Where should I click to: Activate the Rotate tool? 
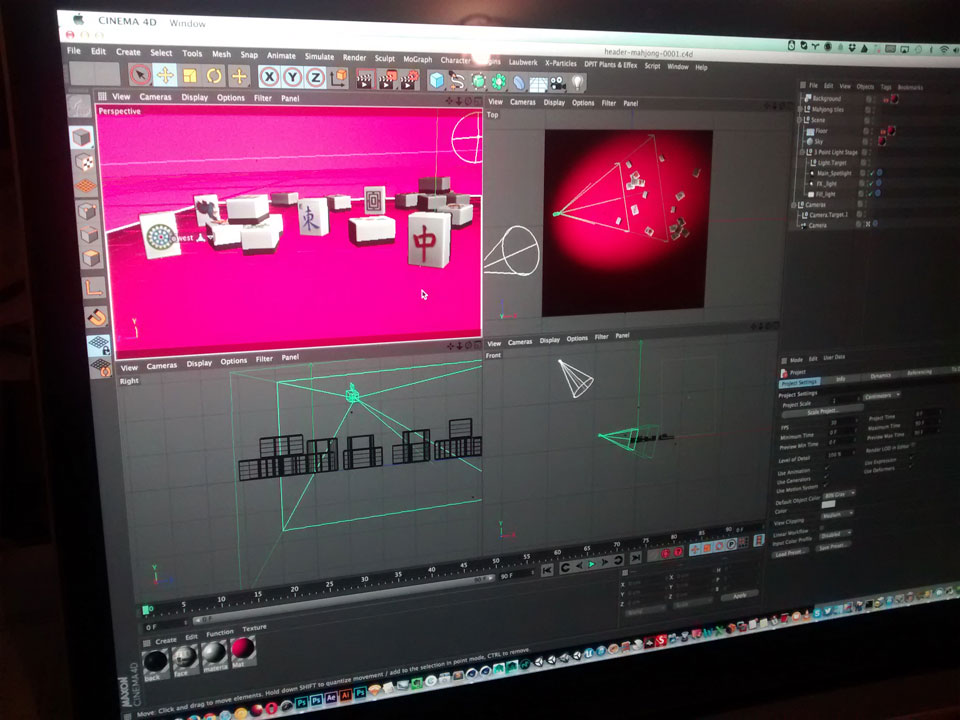point(214,76)
